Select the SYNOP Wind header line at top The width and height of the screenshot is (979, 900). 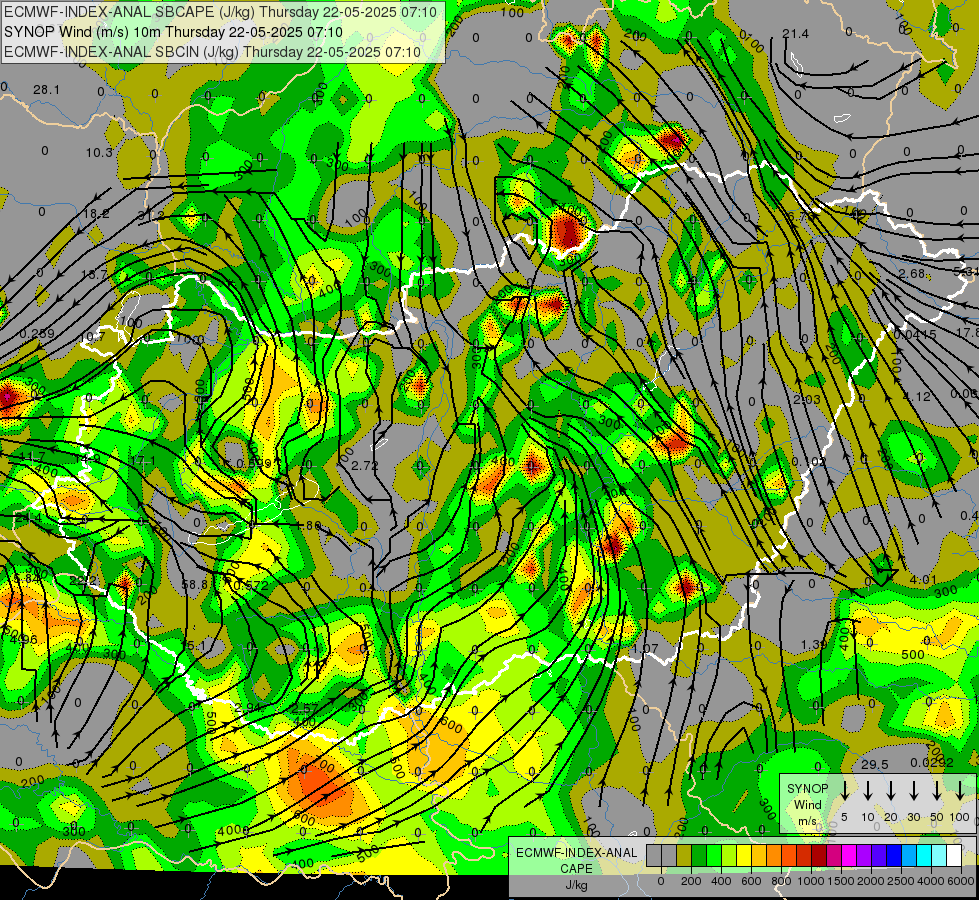pyautogui.click(x=173, y=32)
